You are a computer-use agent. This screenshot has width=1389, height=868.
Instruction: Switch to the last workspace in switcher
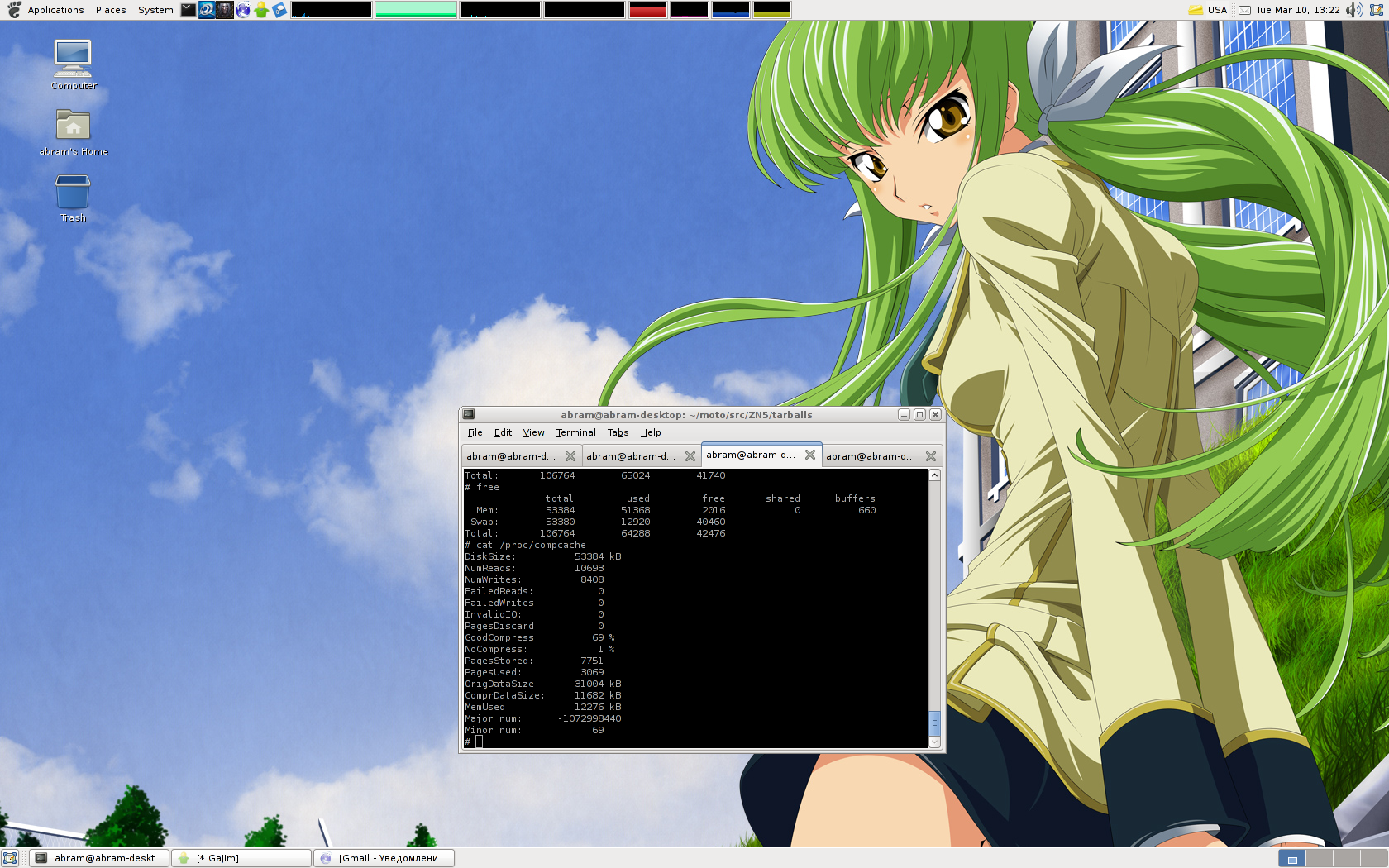tap(1373, 858)
